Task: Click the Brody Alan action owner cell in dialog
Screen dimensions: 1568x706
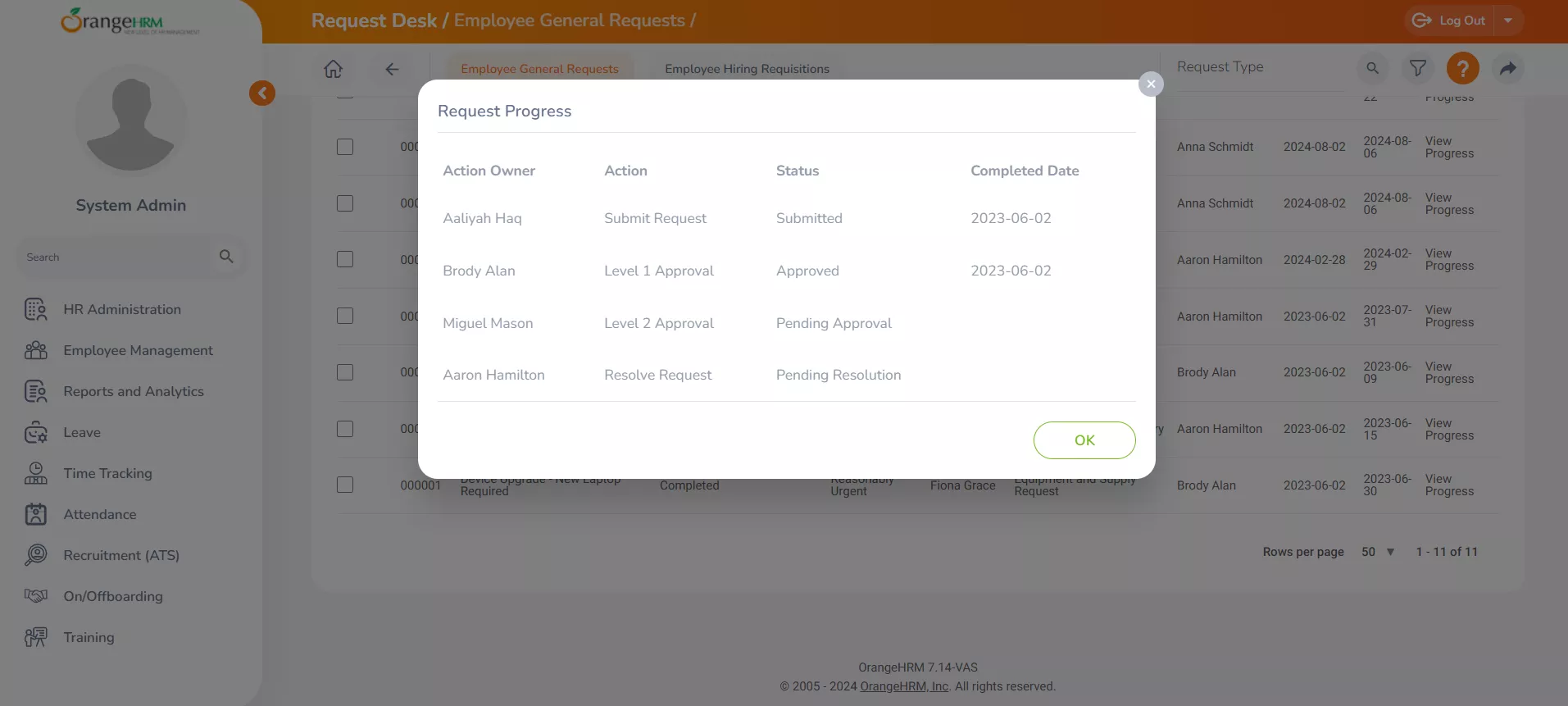Action: point(479,271)
